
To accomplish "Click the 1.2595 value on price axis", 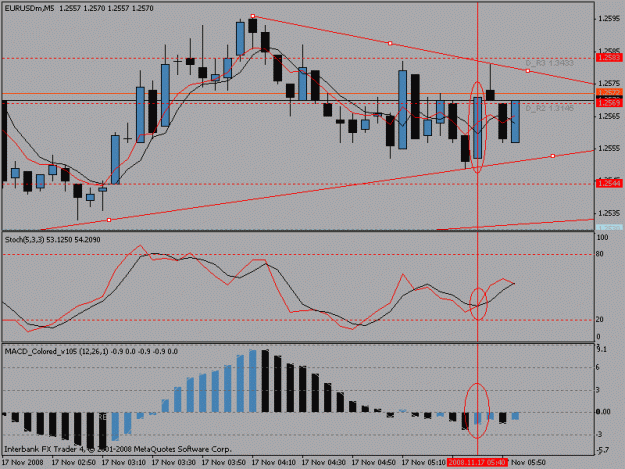I will click(x=609, y=18).
